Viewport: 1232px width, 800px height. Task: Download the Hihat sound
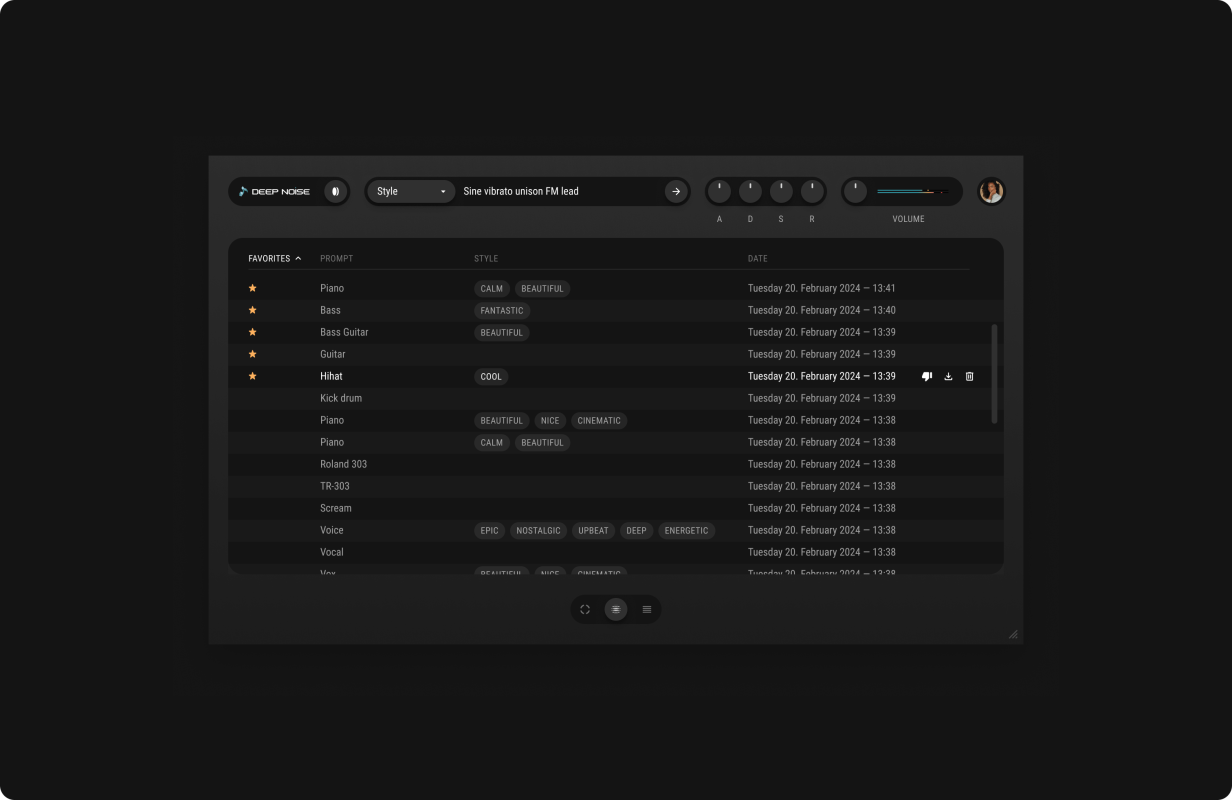tap(948, 376)
